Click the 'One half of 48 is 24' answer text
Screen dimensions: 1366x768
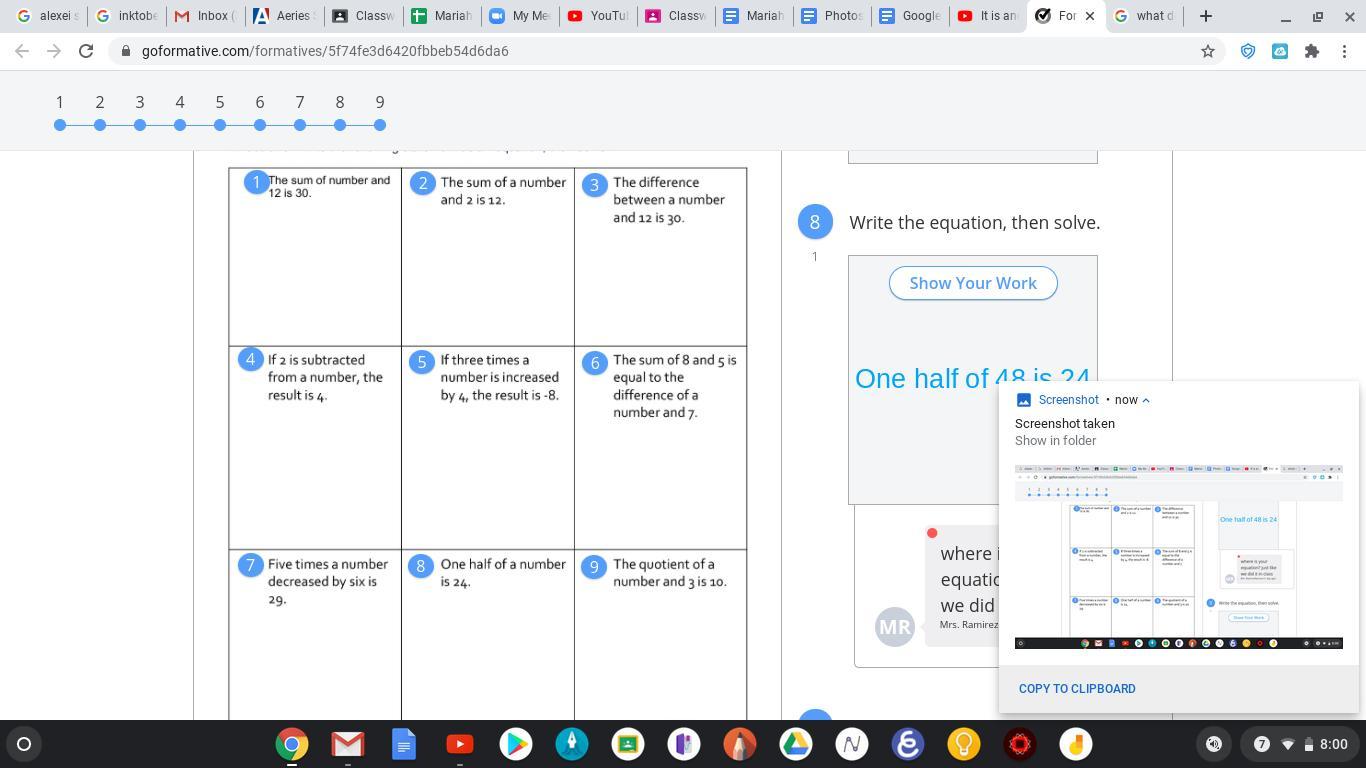click(x=972, y=379)
